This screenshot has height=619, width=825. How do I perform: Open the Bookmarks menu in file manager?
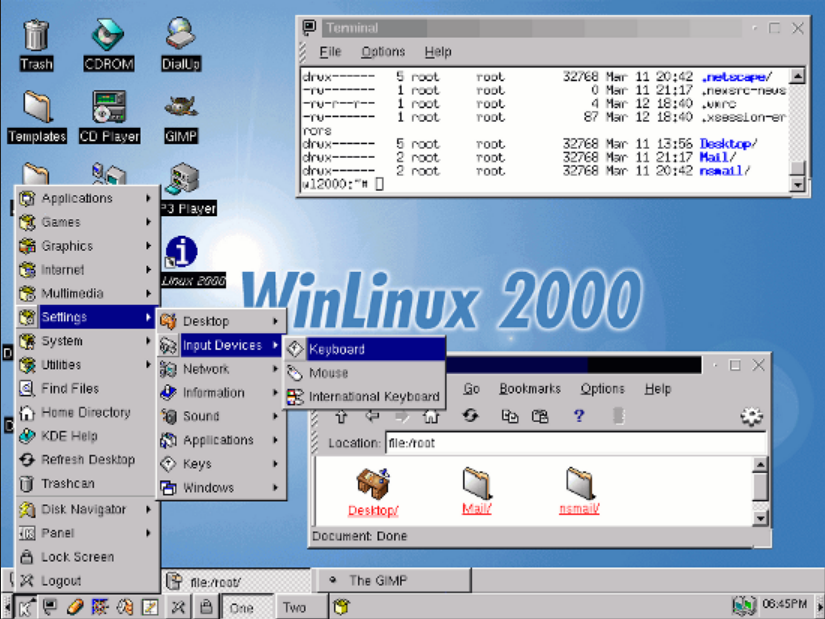pos(530,389)
